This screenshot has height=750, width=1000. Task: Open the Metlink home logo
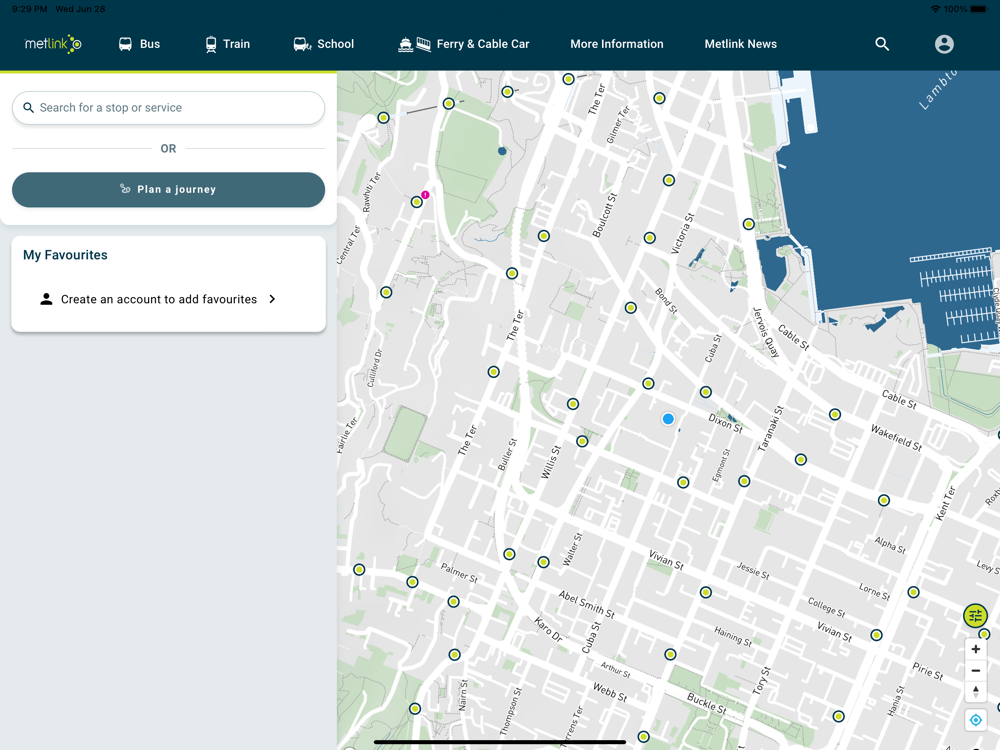coord(53,44)
